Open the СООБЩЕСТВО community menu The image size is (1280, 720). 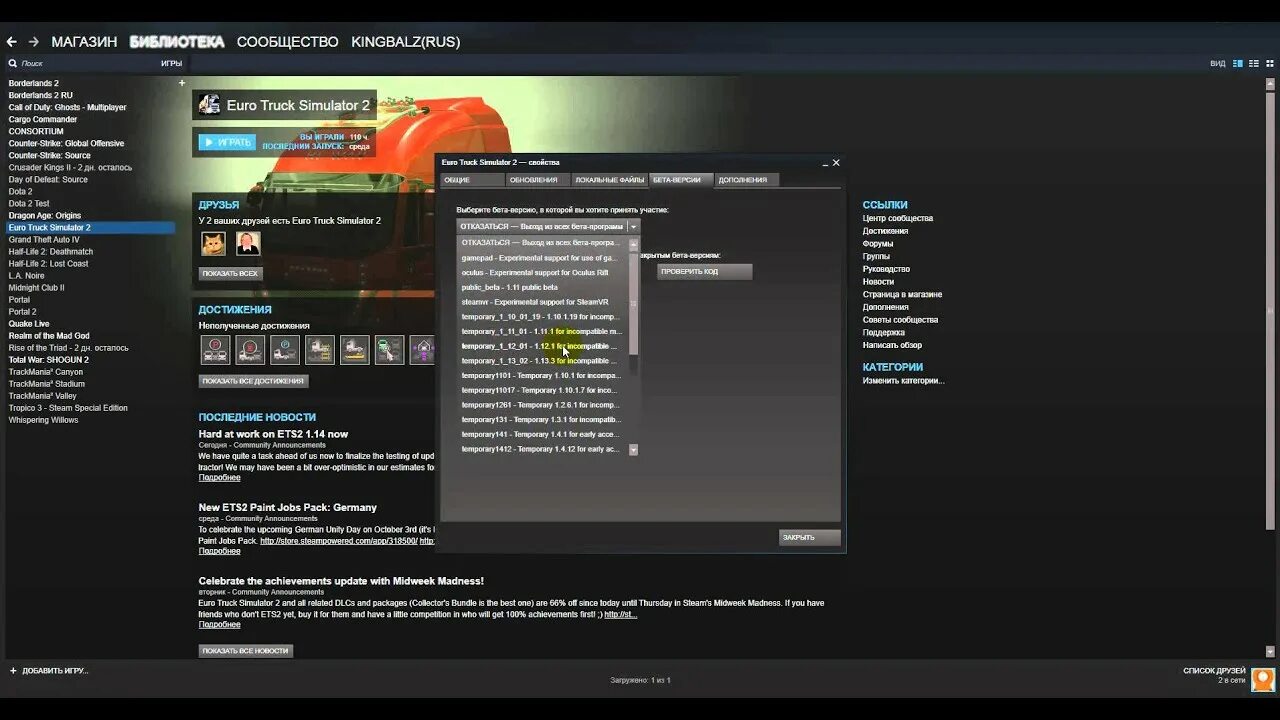(x=287, y=42)
